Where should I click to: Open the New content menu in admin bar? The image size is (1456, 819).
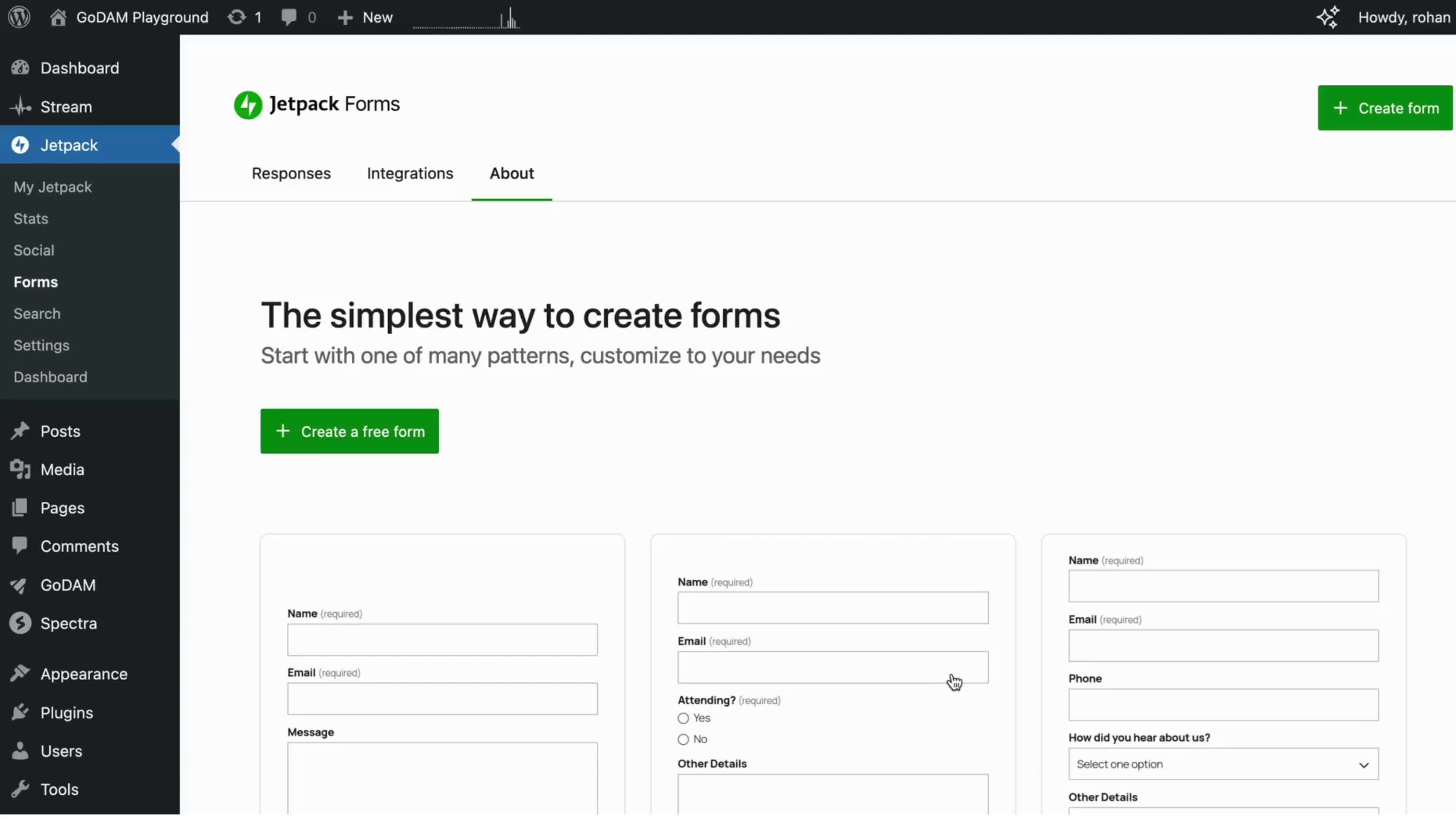(365, 17)
